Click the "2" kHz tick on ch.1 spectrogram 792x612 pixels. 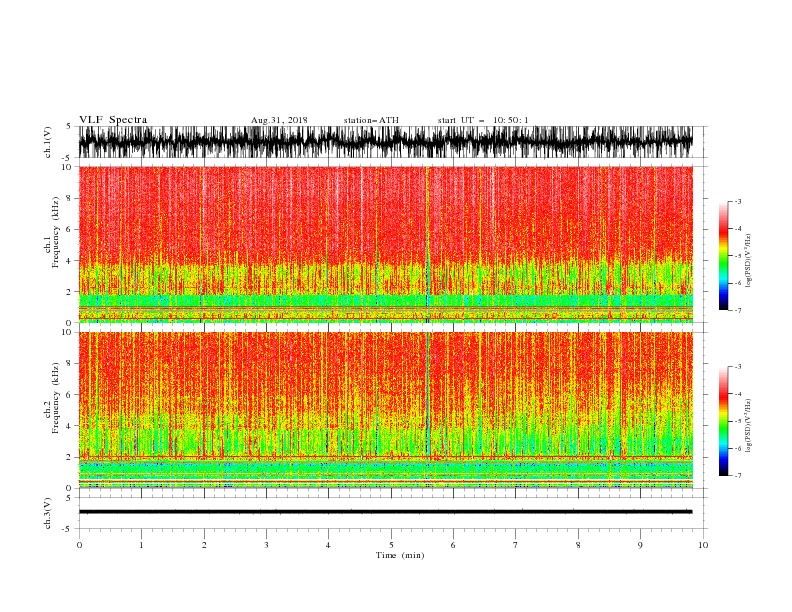pyautogui.click(x=70, y=292)
